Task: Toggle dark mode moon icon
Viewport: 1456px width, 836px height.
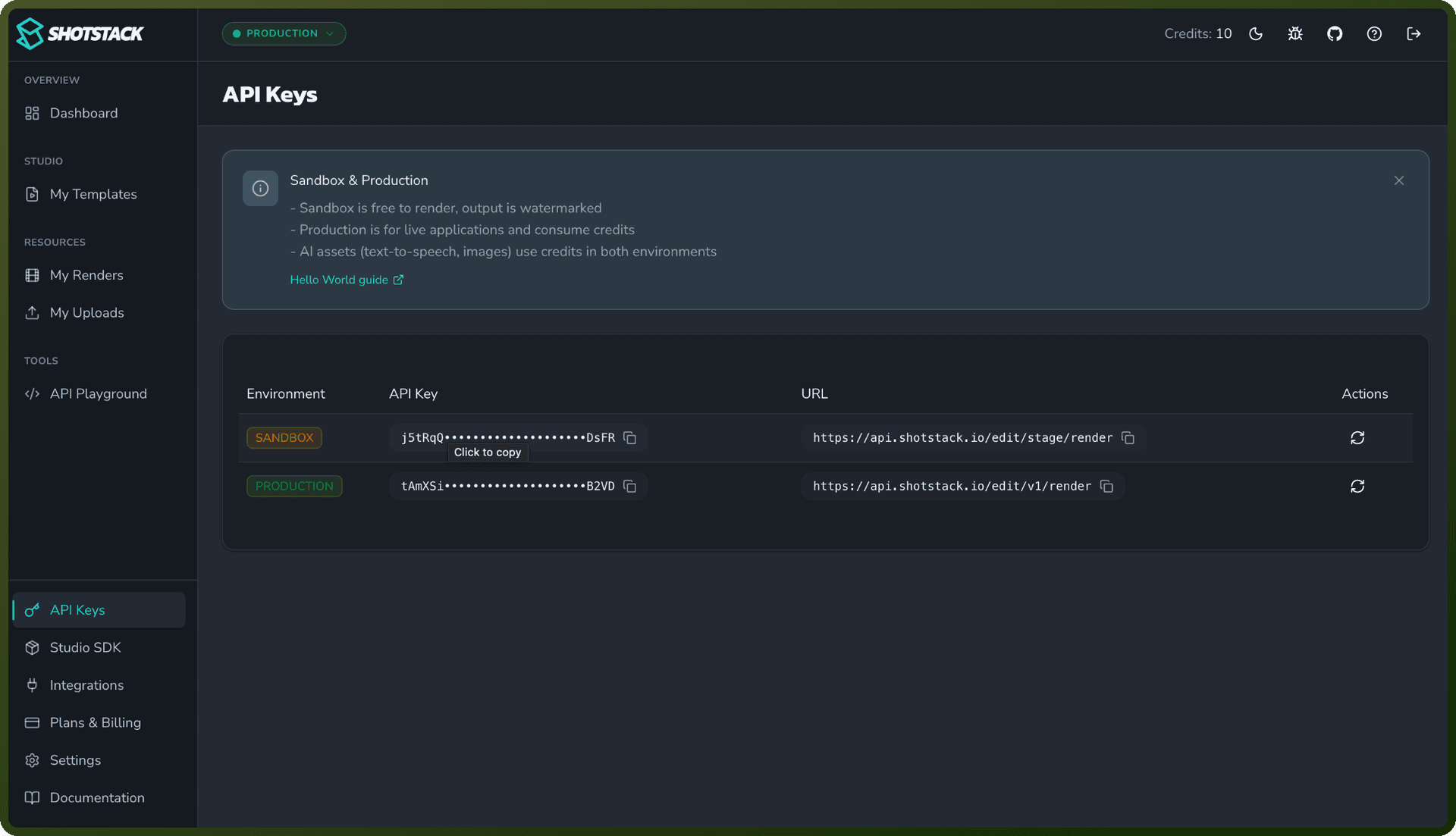Action: (x=1256, y=33)
